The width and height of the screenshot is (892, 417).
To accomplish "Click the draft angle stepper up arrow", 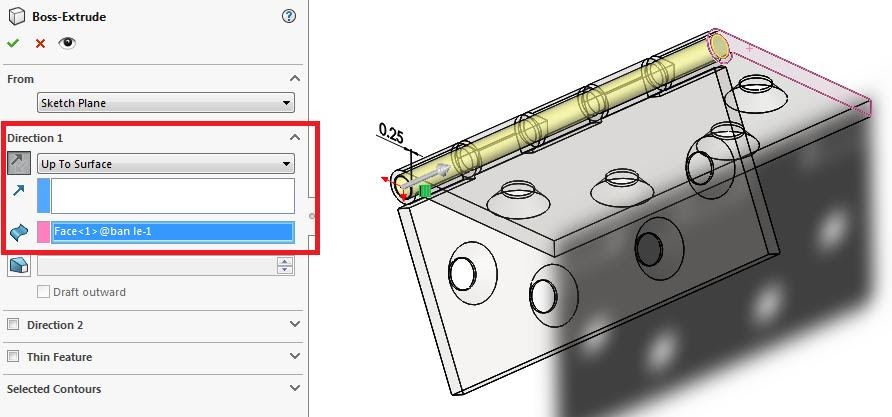I will click(285, 262).
